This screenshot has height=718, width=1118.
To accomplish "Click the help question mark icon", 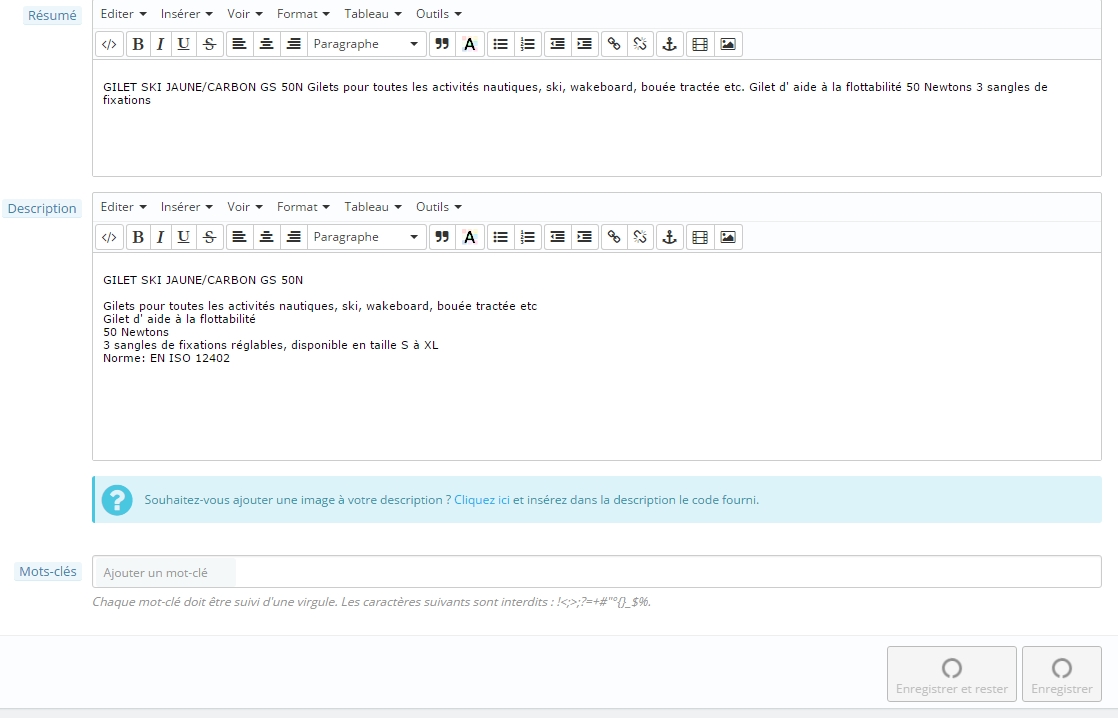I will pyautogui.click(x=117, y=500).
